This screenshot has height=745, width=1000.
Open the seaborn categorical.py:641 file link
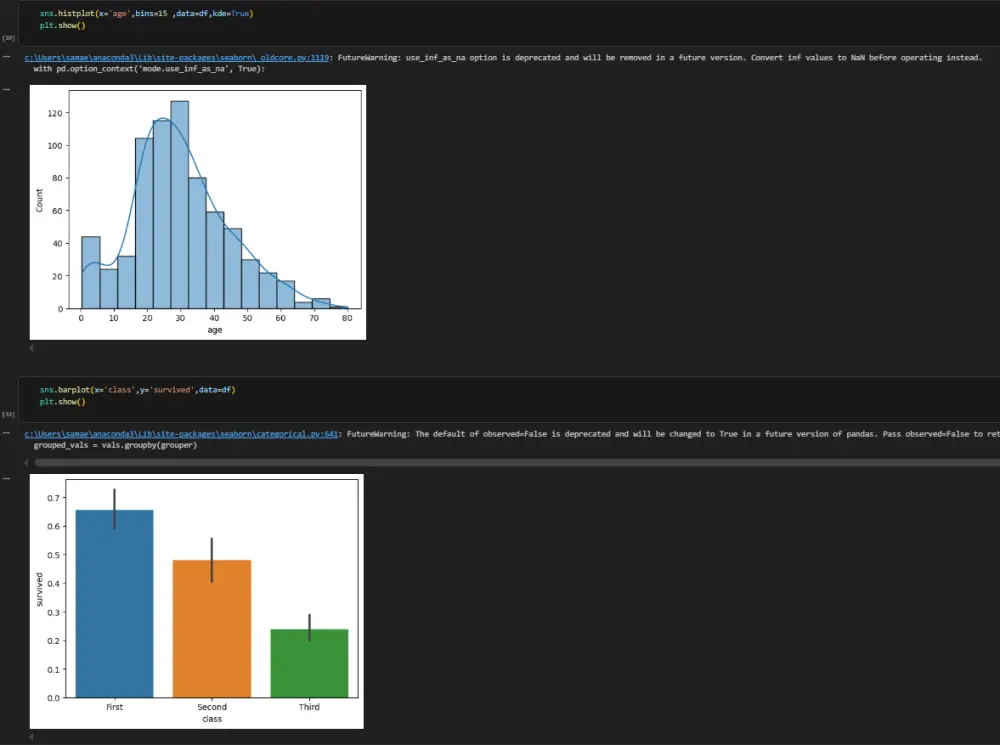181,434
